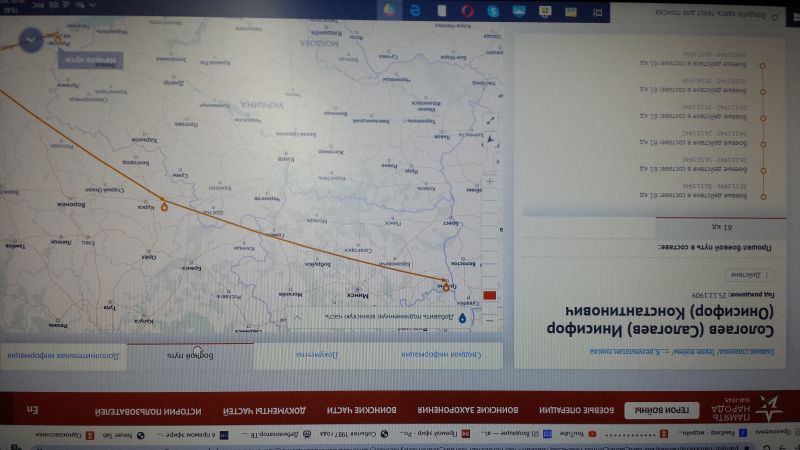Open Microsoft Edge on the taskbar

click(x=415, y=10)
